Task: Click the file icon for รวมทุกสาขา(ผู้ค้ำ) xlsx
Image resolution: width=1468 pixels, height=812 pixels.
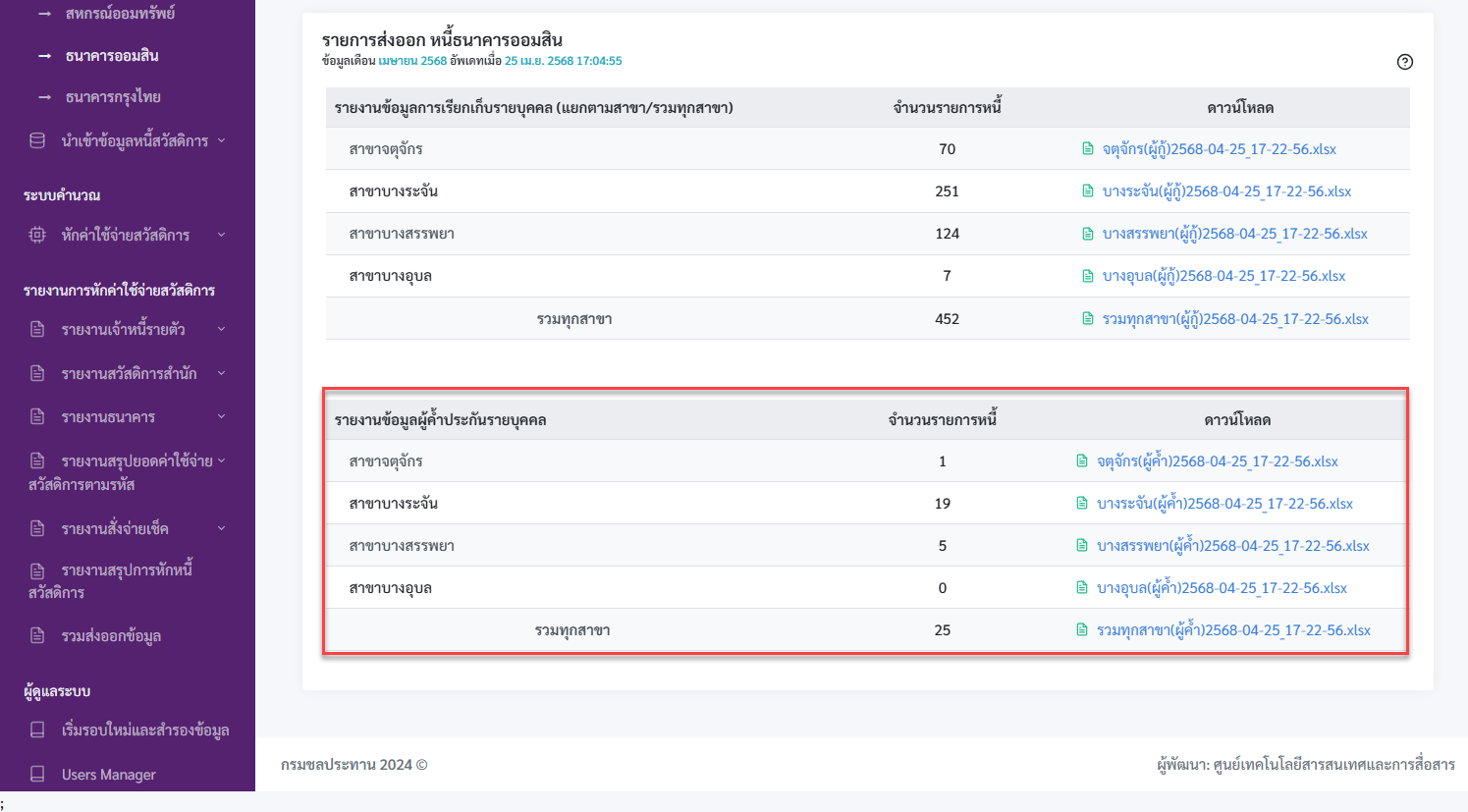Action: [1082, 630]
